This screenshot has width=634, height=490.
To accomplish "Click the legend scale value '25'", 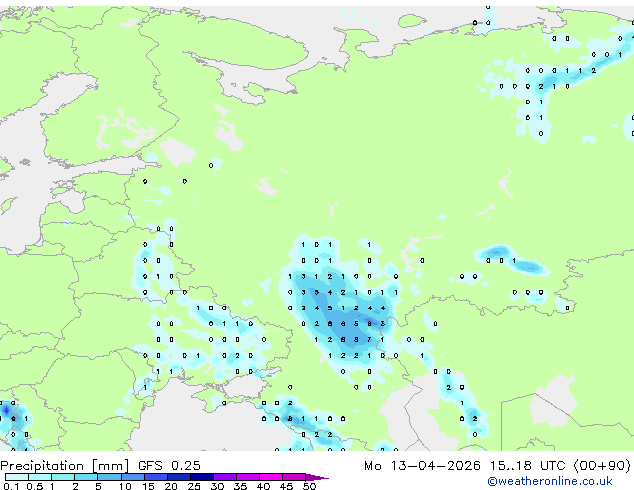I will [194, 486].
